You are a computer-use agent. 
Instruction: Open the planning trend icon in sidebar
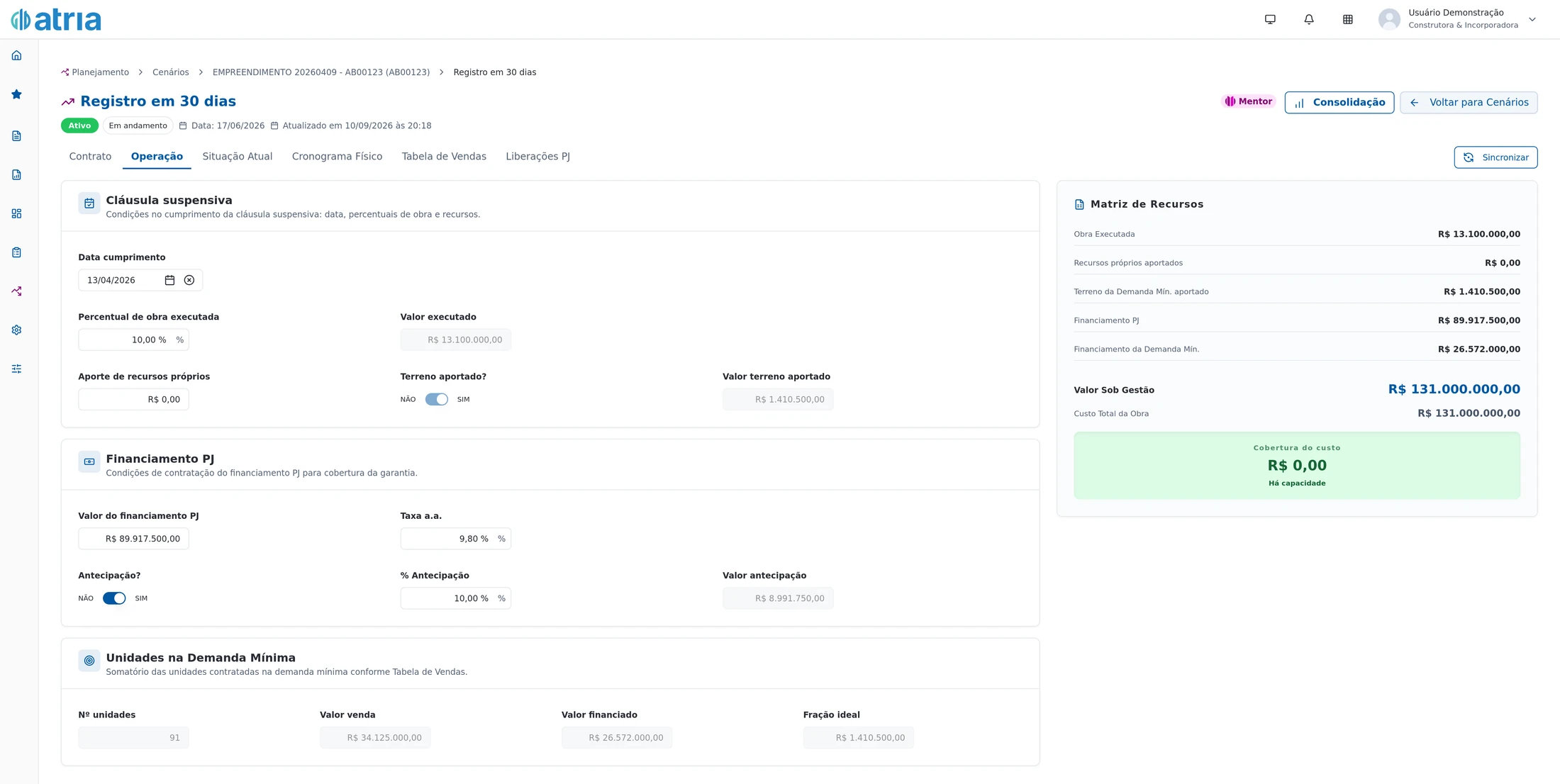click(x=16, y=291)
